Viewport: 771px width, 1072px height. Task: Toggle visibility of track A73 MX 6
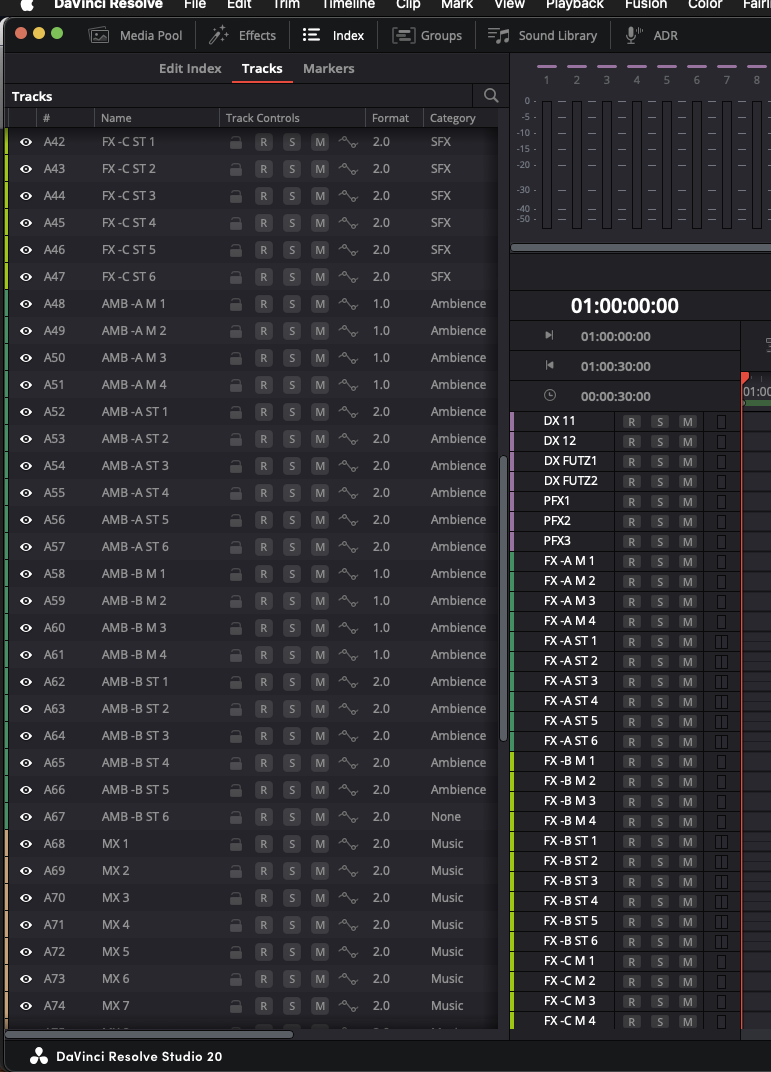click(26, 979)
